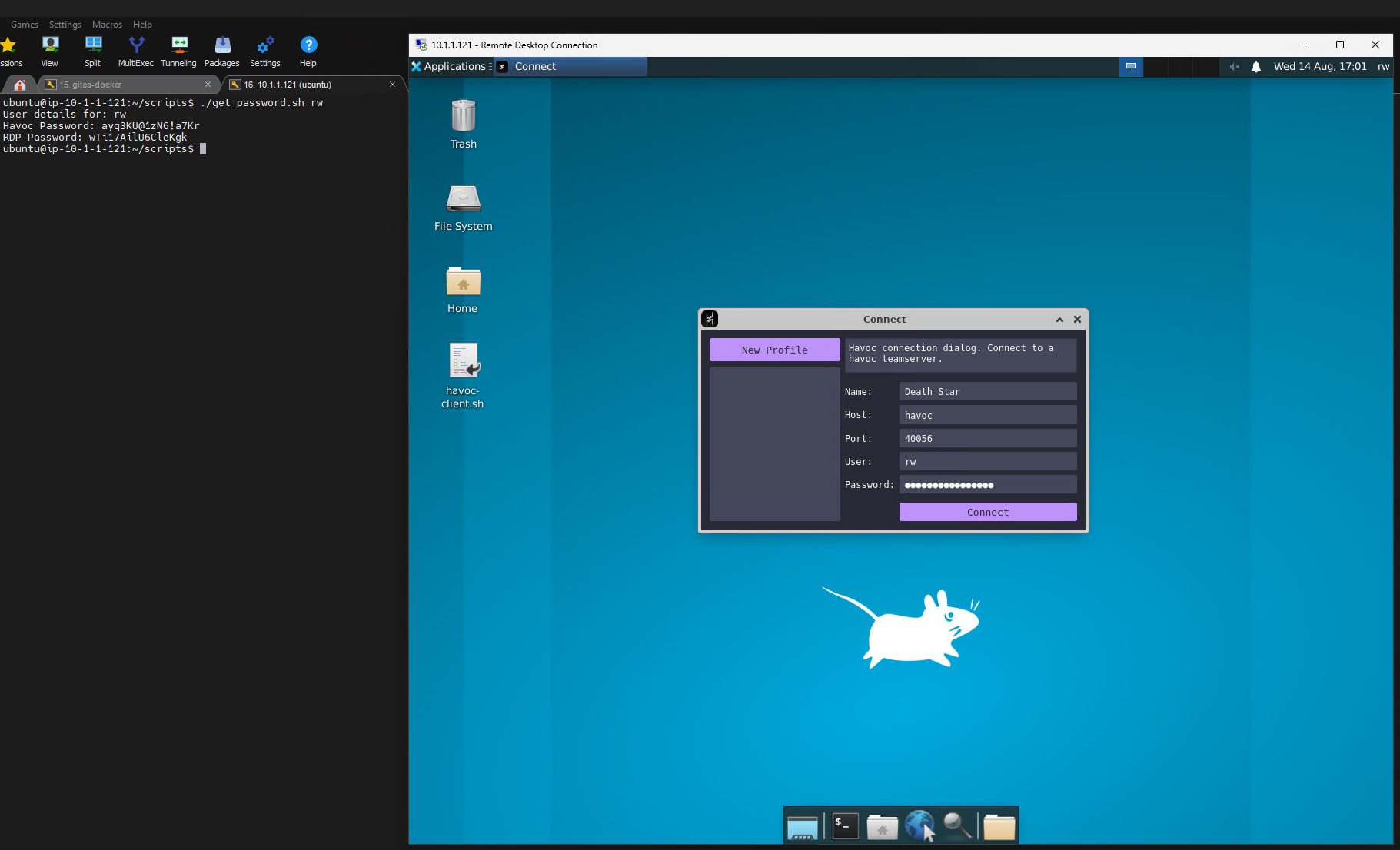Click the notification bell icon
The image size is (1400, 850).
1256,67
